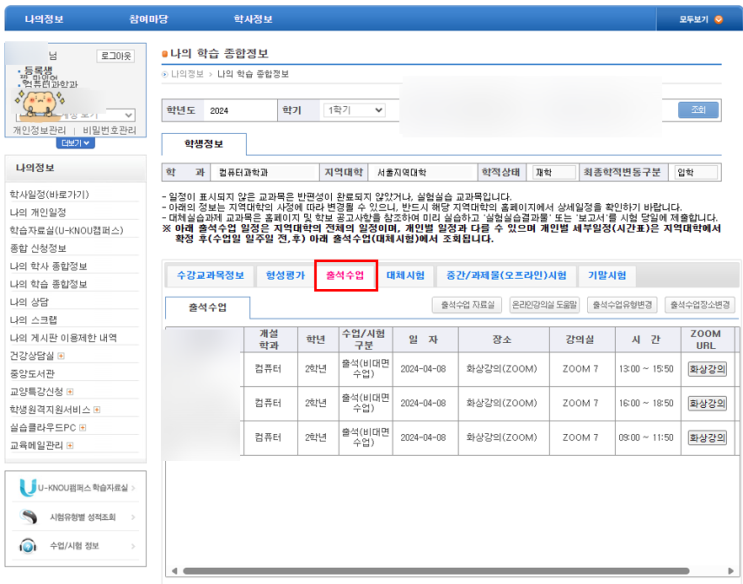Viewport: 743px width, 584px height.
Task: Click the 서울지역대학 field
Action: pyautogui.click(x=423, y=173)
